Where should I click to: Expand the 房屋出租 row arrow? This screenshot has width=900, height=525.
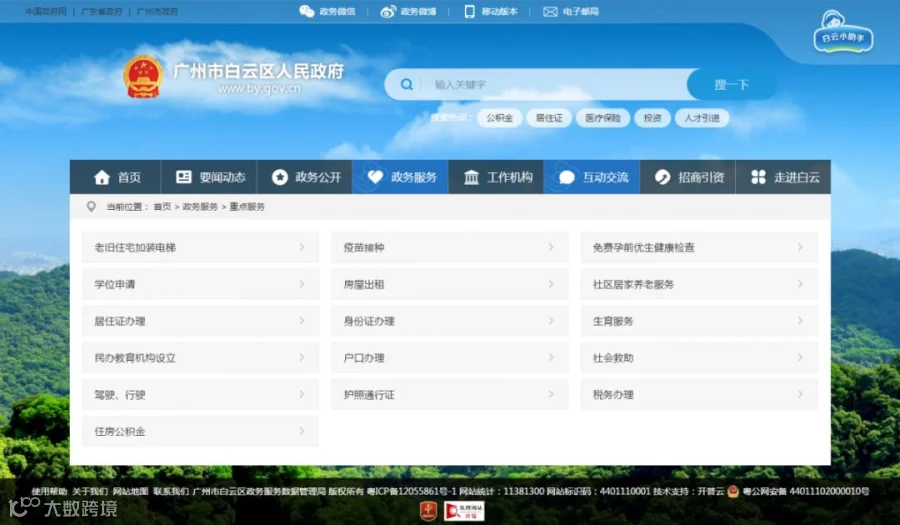click(551, 283)
